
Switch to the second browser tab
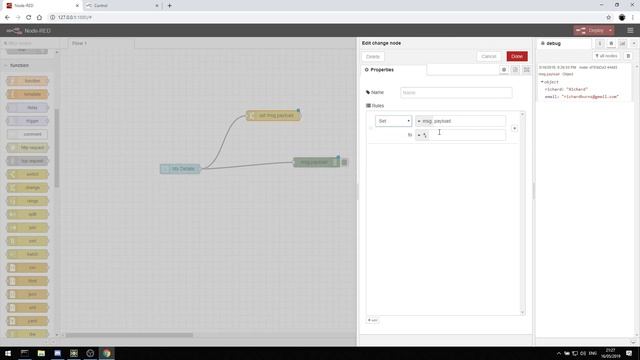coord(122,6)
